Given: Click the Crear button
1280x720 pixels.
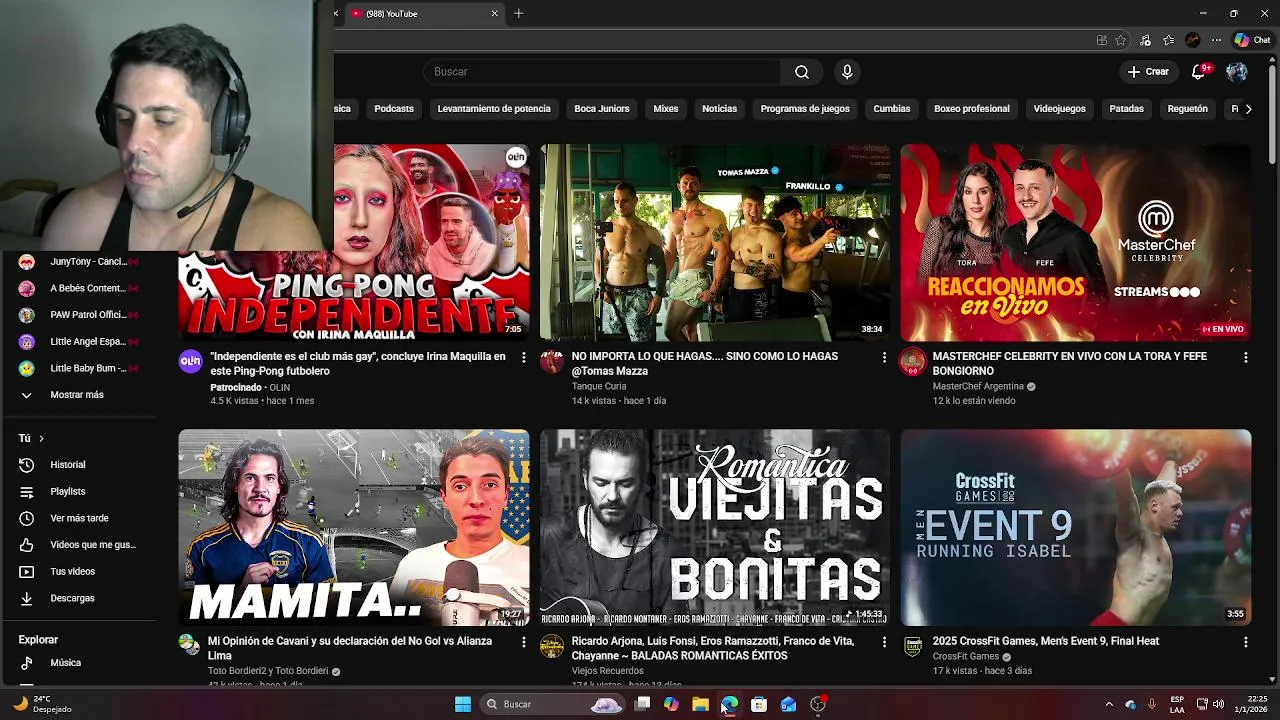Looking at the screenshot, I should 1148,72.
